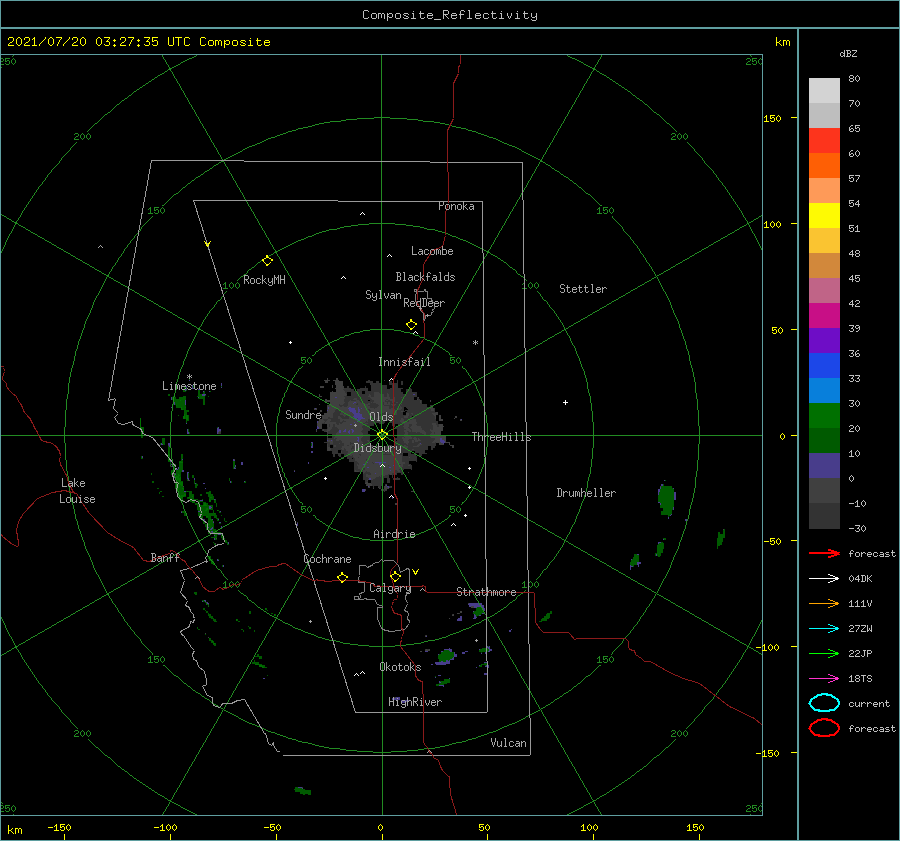900x841 pixels.
Task: Pick the yellow 51-54 dBZ swatch
Action: 824,216
